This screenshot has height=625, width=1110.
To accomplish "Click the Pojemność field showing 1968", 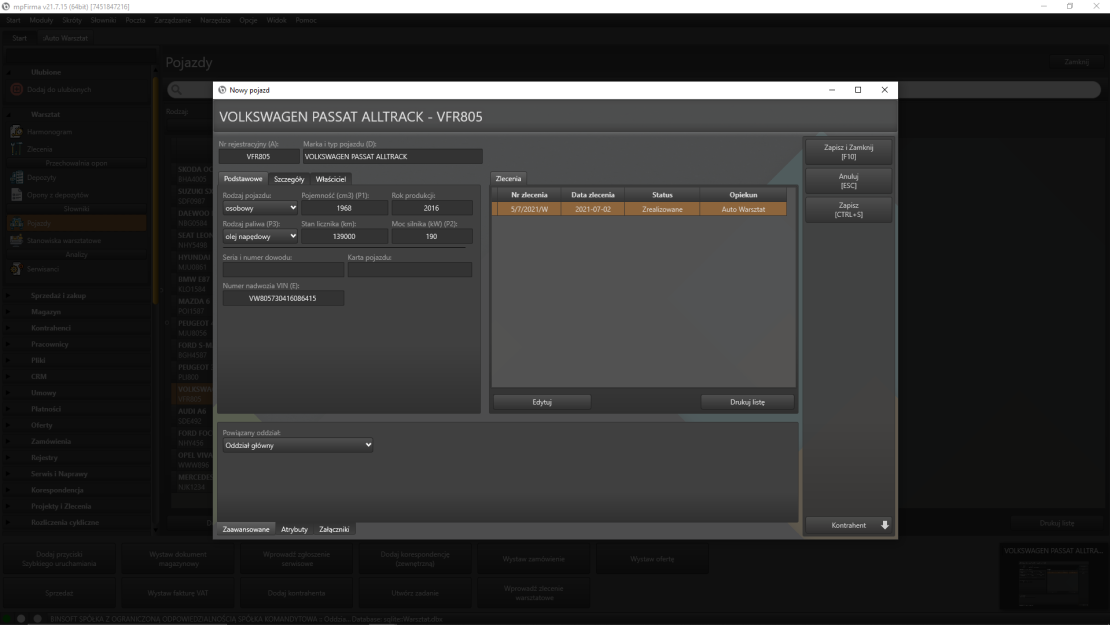I will (344, 208).
